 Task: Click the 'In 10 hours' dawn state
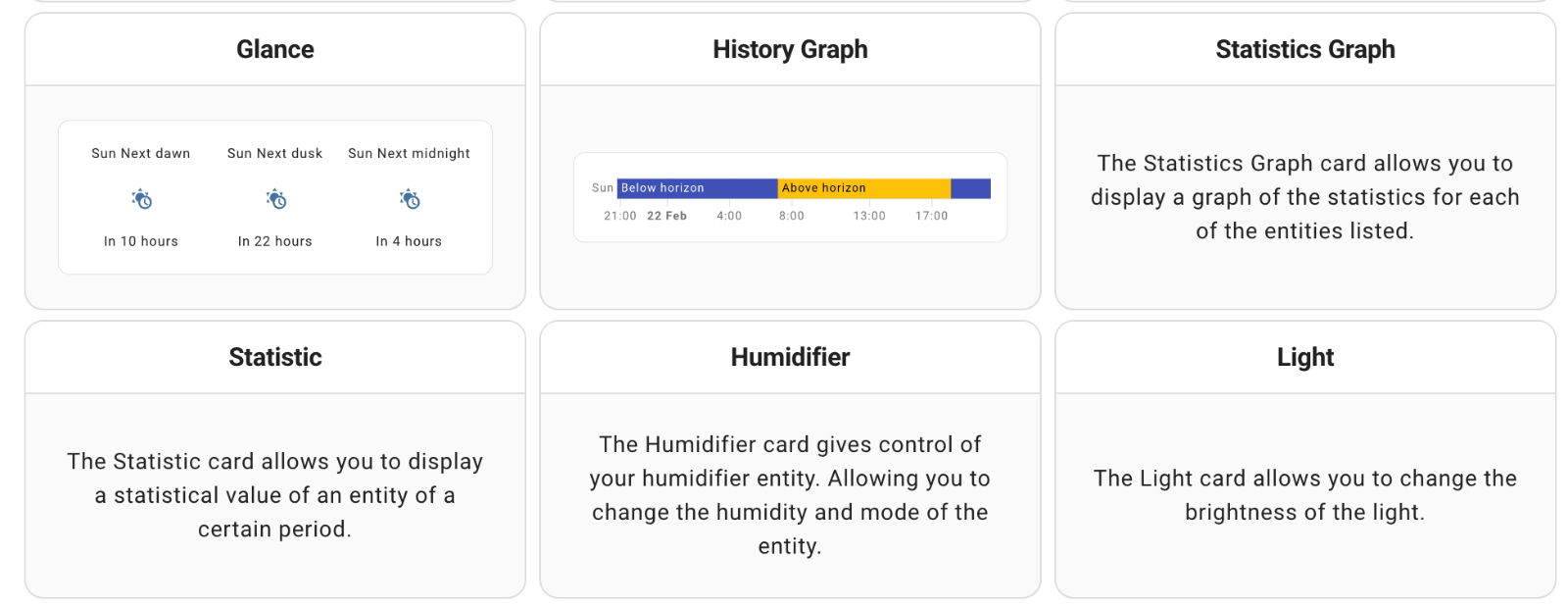click(141, 241)
